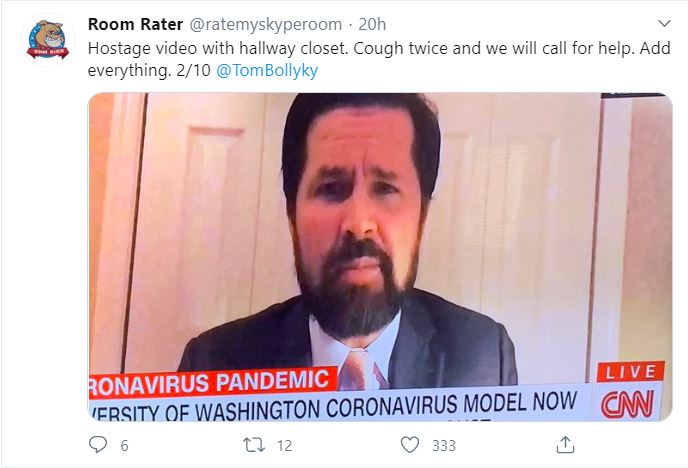Screen dimensions: 688x468
Task: Click the red CORONAVIRUS PANDEMIC banner
Action: point(213,383)
